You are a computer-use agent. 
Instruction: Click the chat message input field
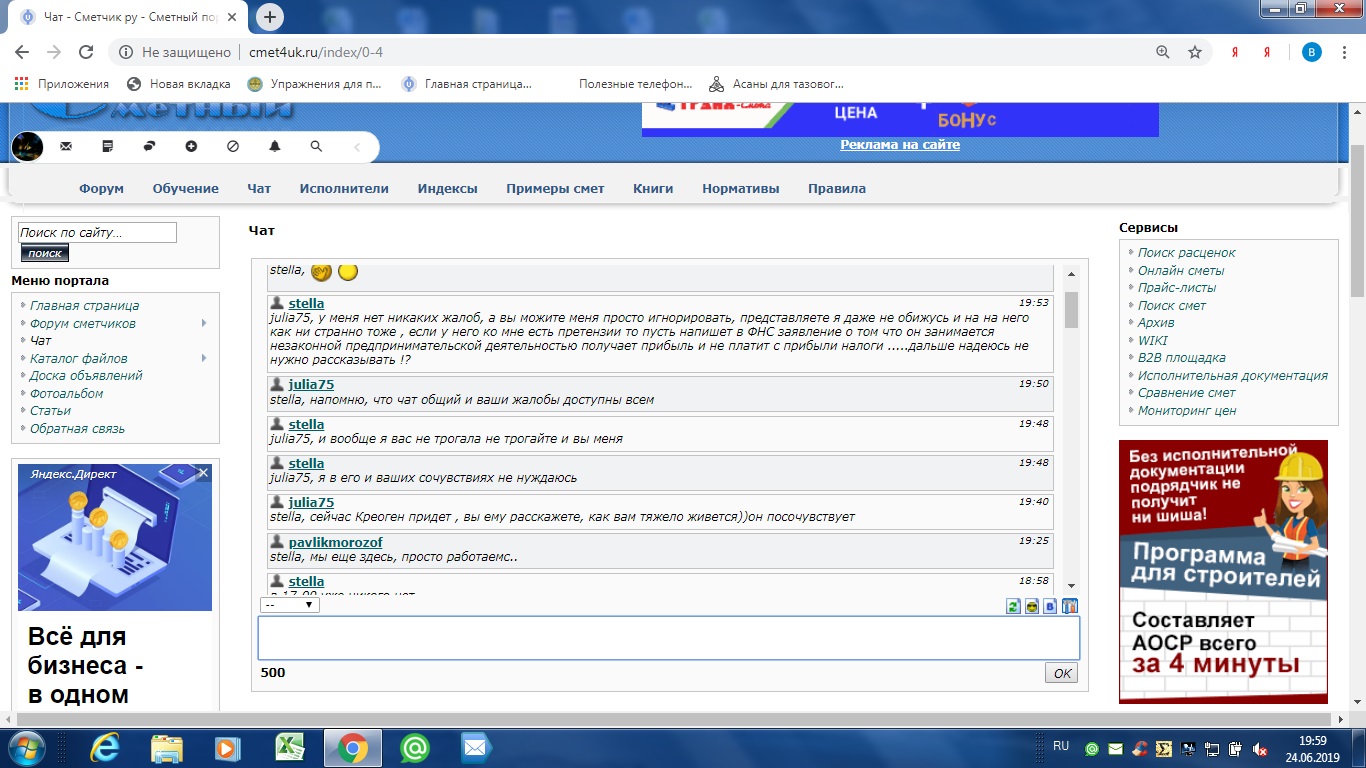[x=669, y=638]
